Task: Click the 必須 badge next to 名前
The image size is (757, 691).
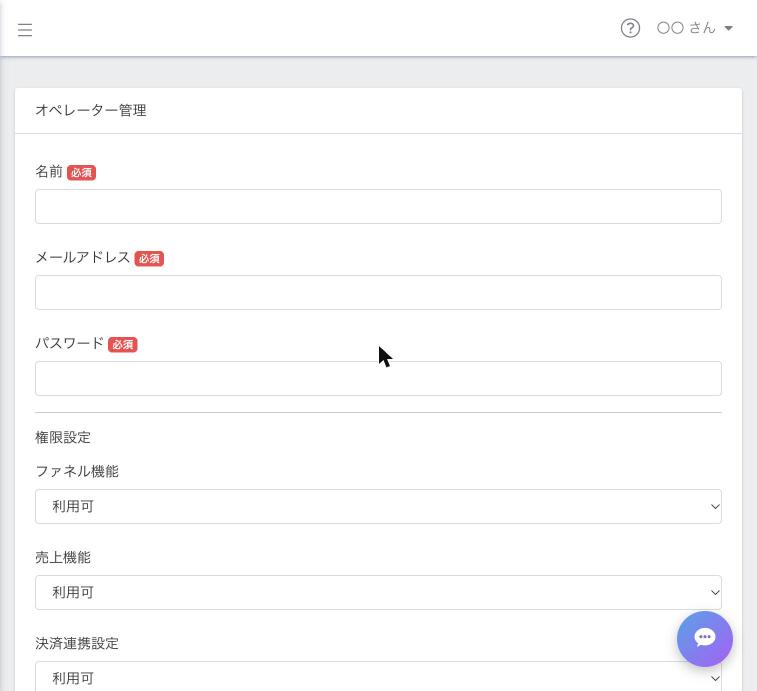Action: (x=81, y=172)
